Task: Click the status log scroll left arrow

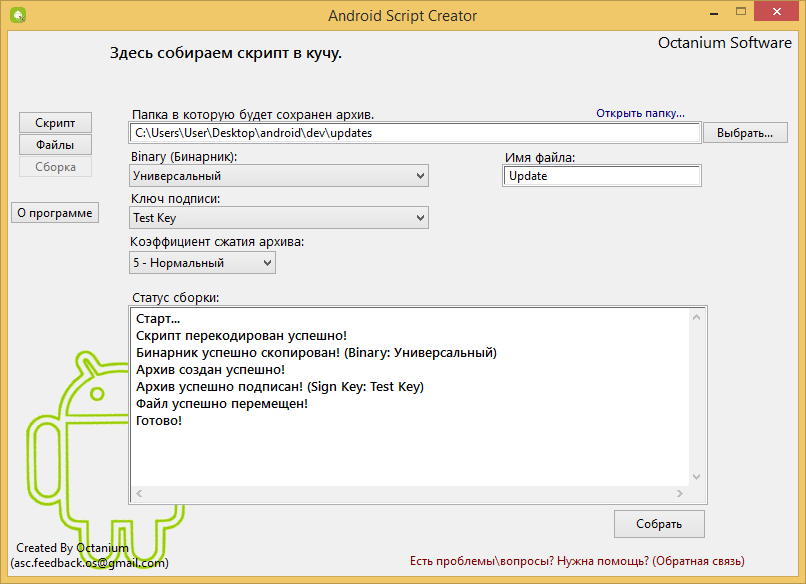Action: 139,494
